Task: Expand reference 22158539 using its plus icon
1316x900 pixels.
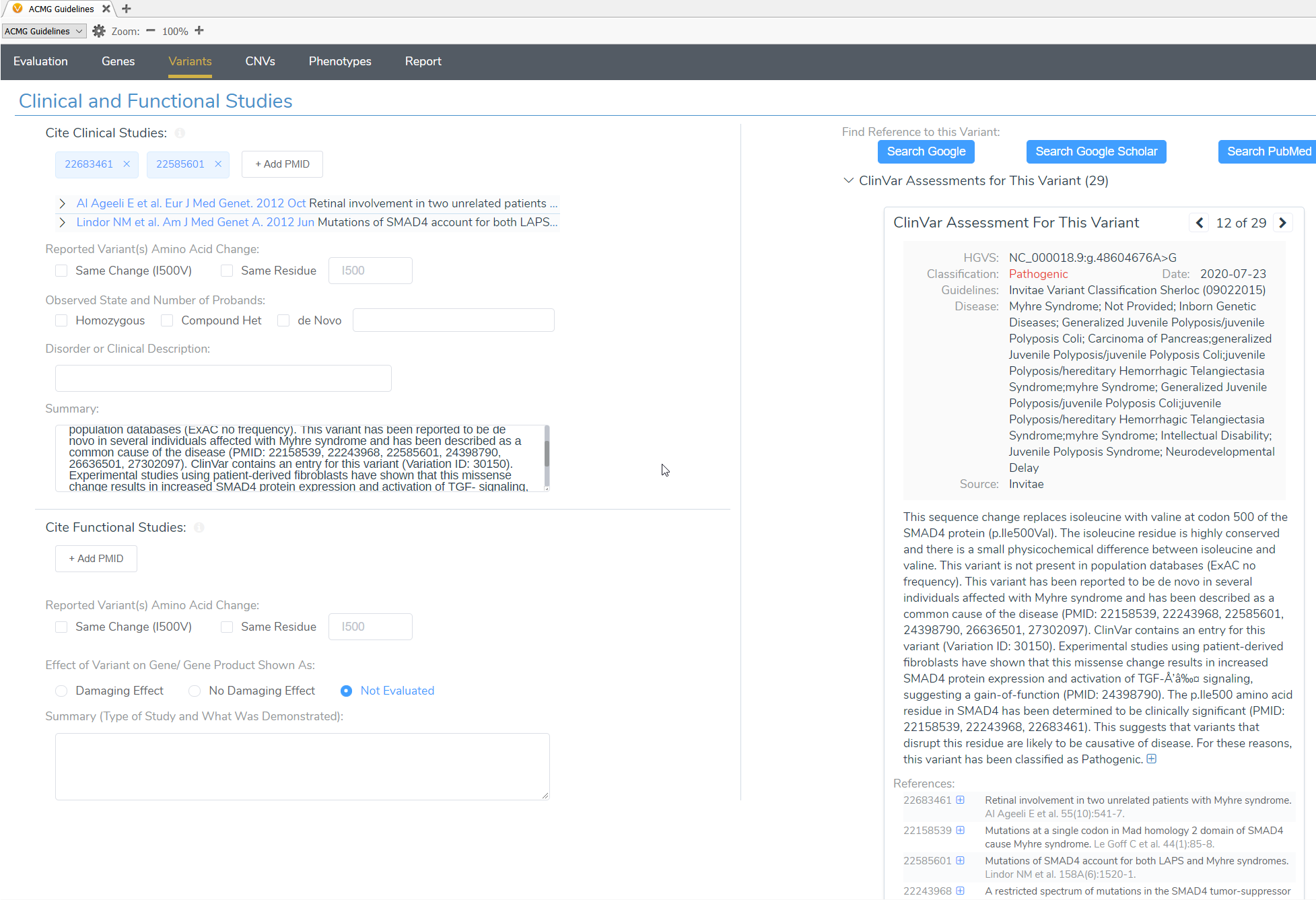Action: pos(960,830)
